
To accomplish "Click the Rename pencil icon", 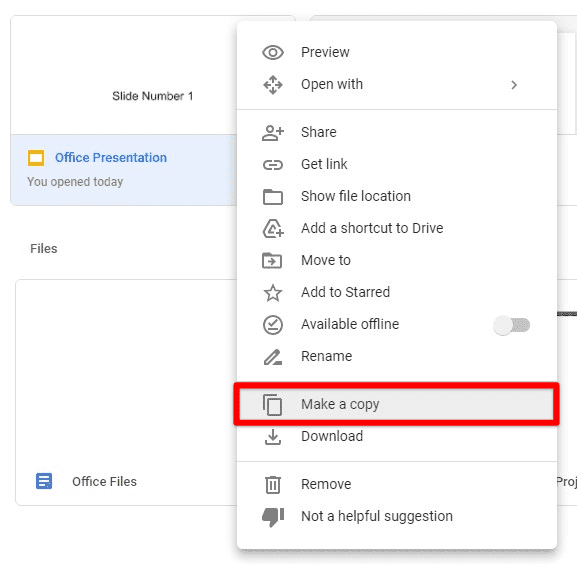I will 273,357.
